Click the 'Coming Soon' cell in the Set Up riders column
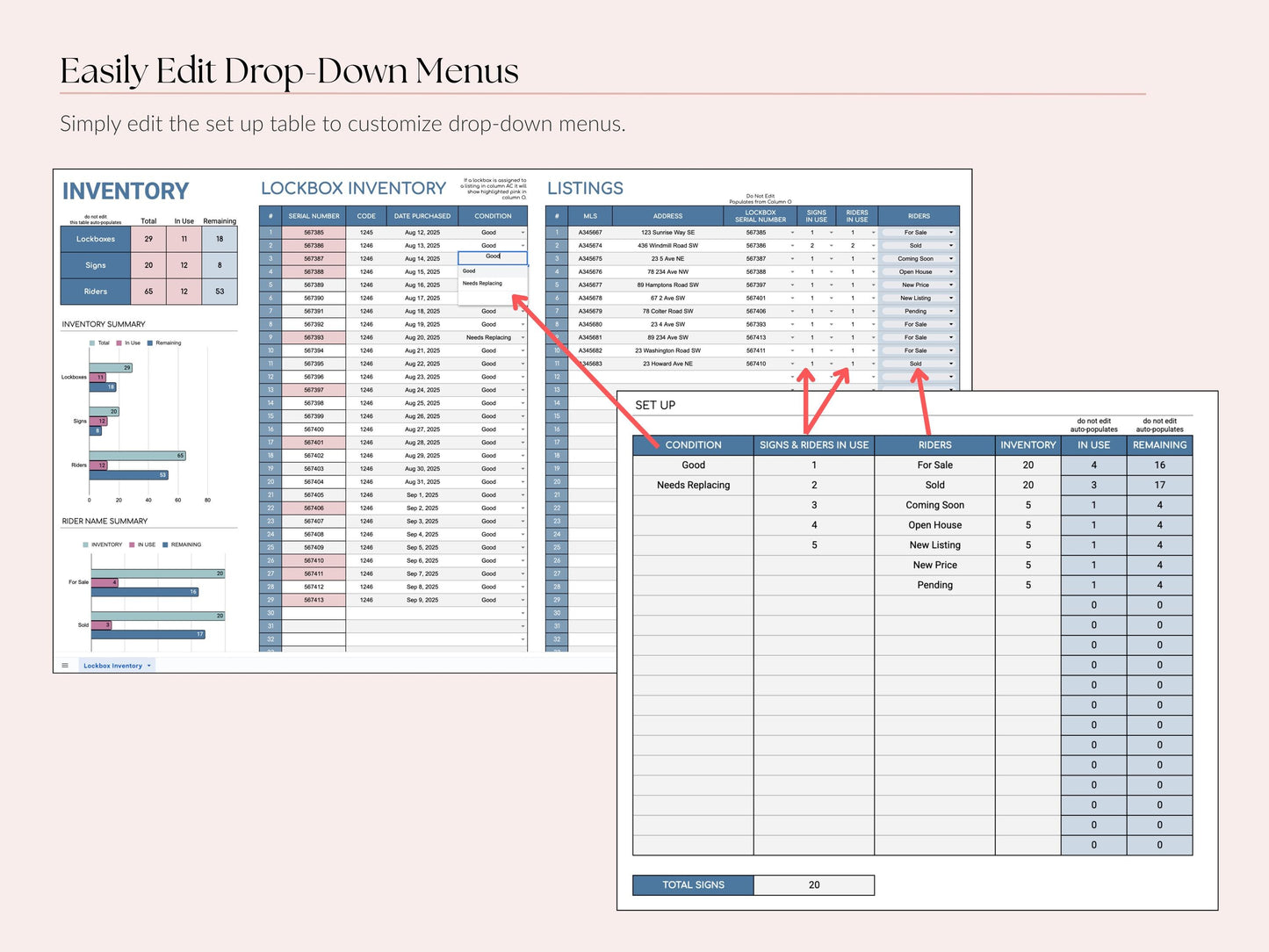The width and height of the screenshot is (1269, 952). click(934, 505)
